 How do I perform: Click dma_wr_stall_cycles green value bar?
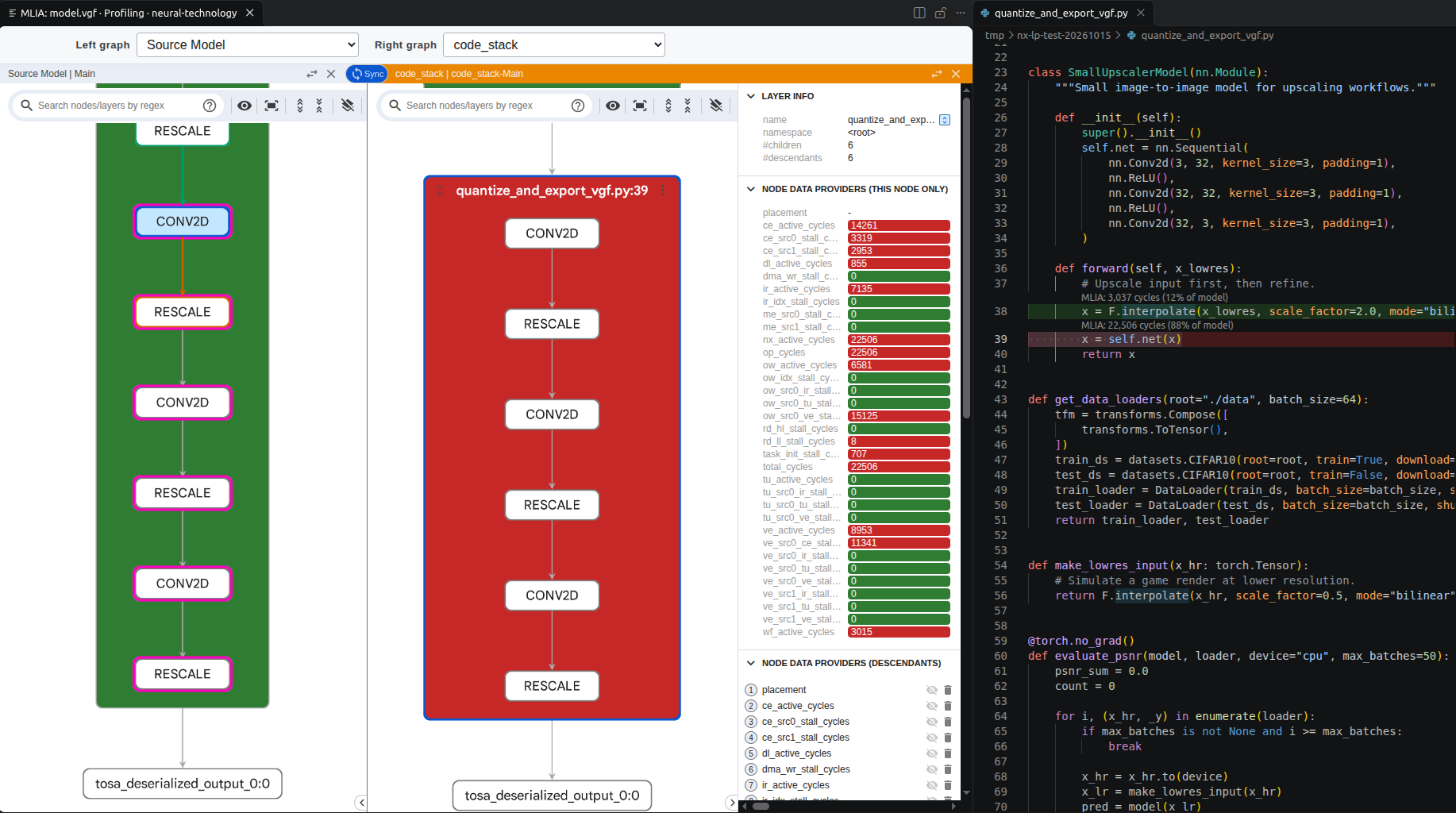click(x=899, y=276)
